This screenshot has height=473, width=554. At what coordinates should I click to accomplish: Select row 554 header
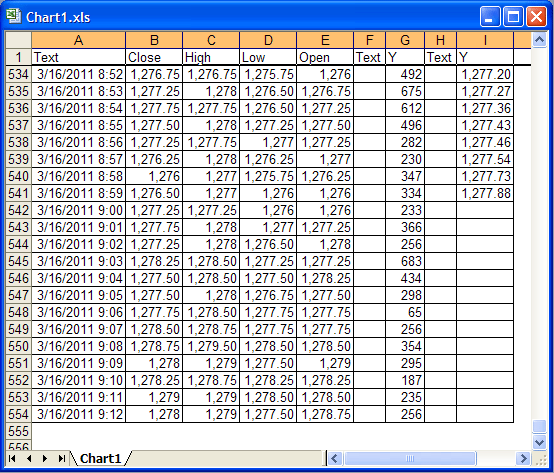18,414
